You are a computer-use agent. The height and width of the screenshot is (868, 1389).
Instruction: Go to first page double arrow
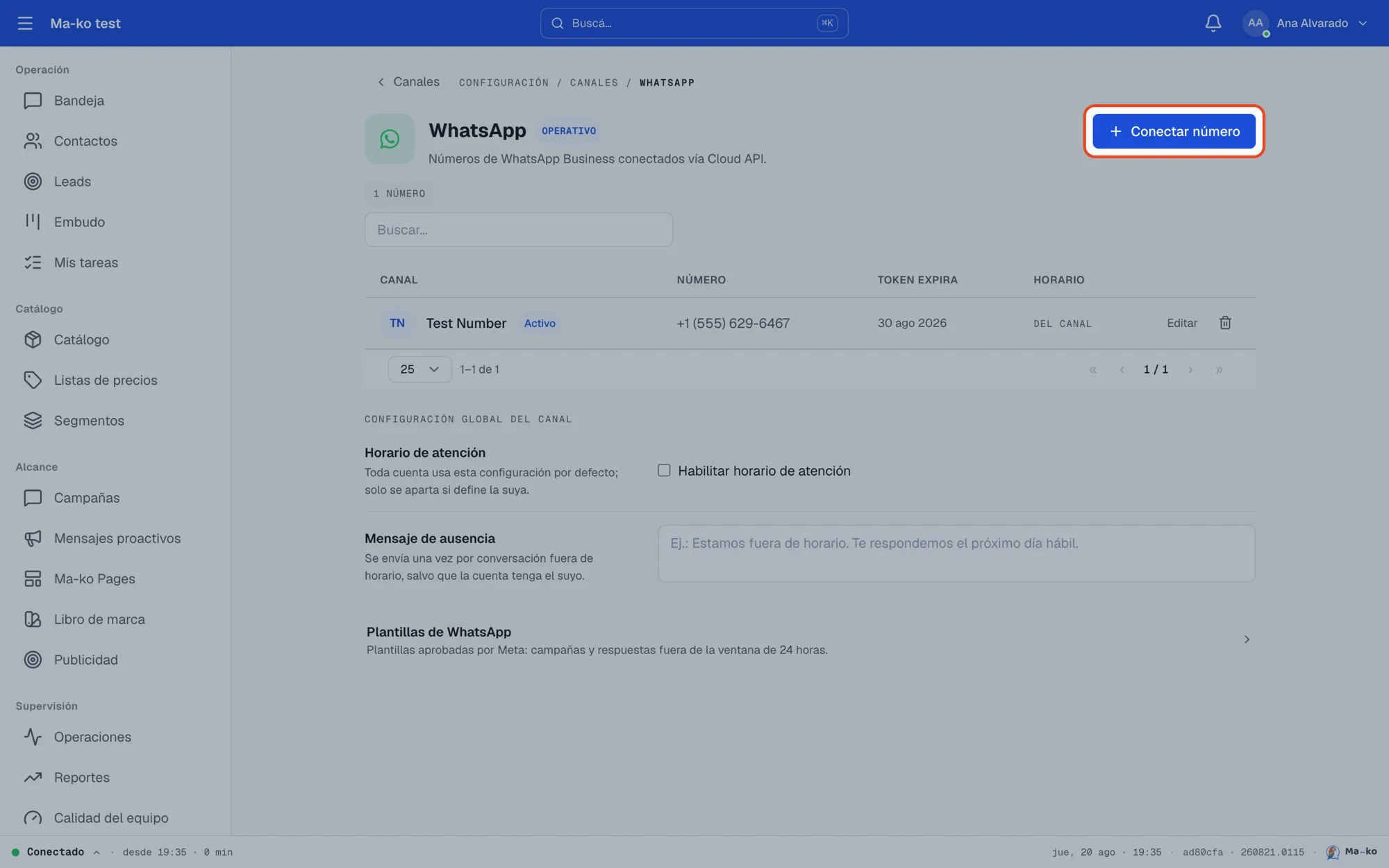click(x=1093, y=369)
